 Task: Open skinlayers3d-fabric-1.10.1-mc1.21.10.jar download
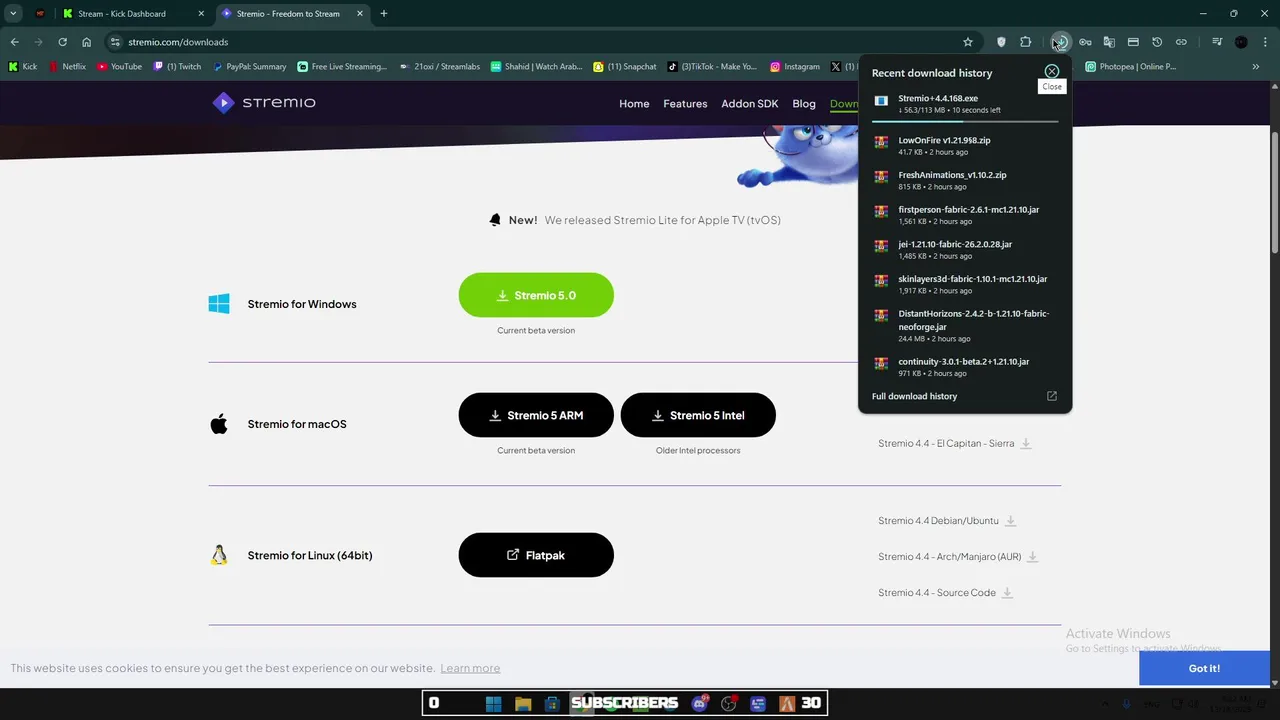(x=965, y=284)
